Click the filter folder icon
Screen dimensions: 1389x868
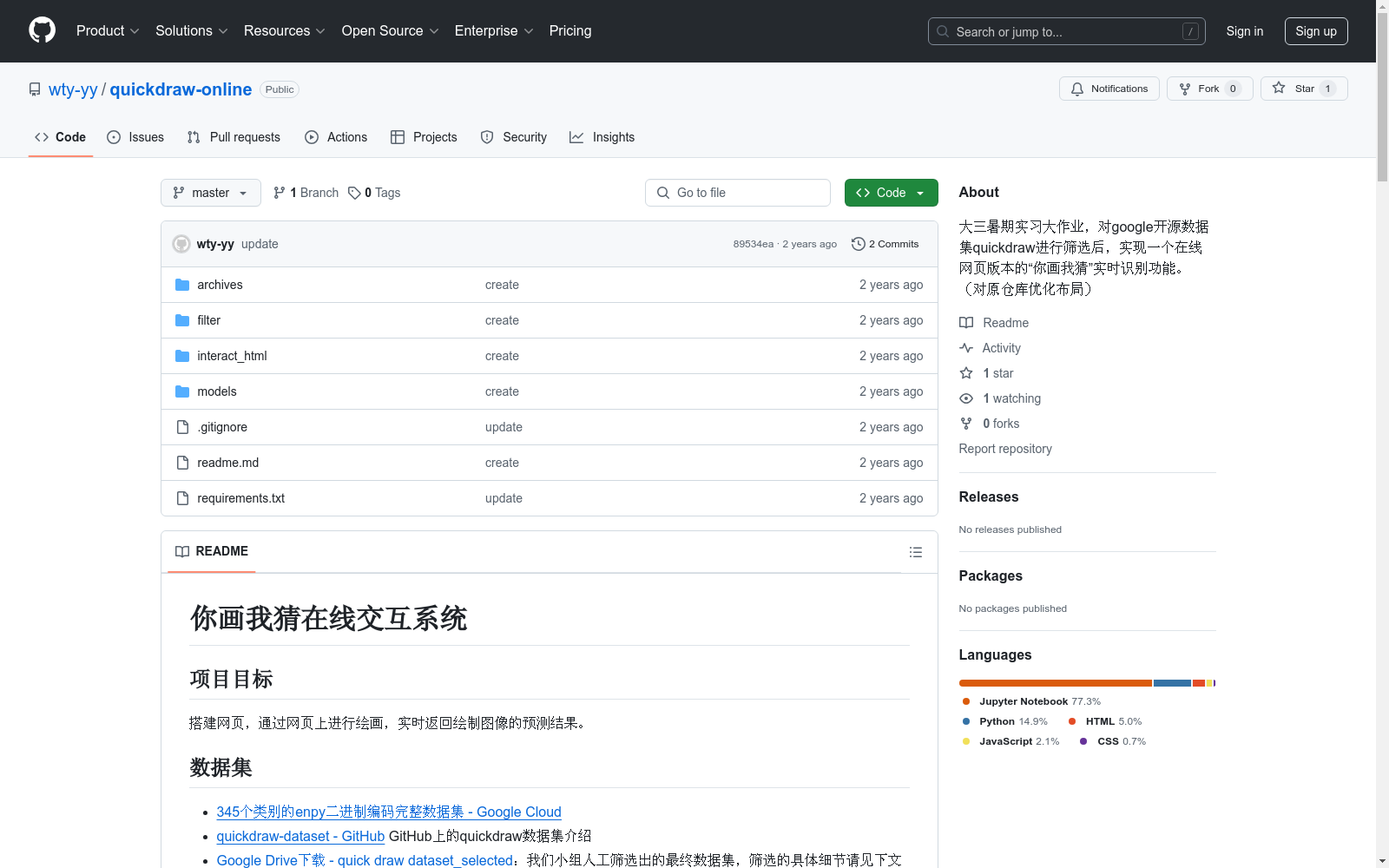(182, 320)
